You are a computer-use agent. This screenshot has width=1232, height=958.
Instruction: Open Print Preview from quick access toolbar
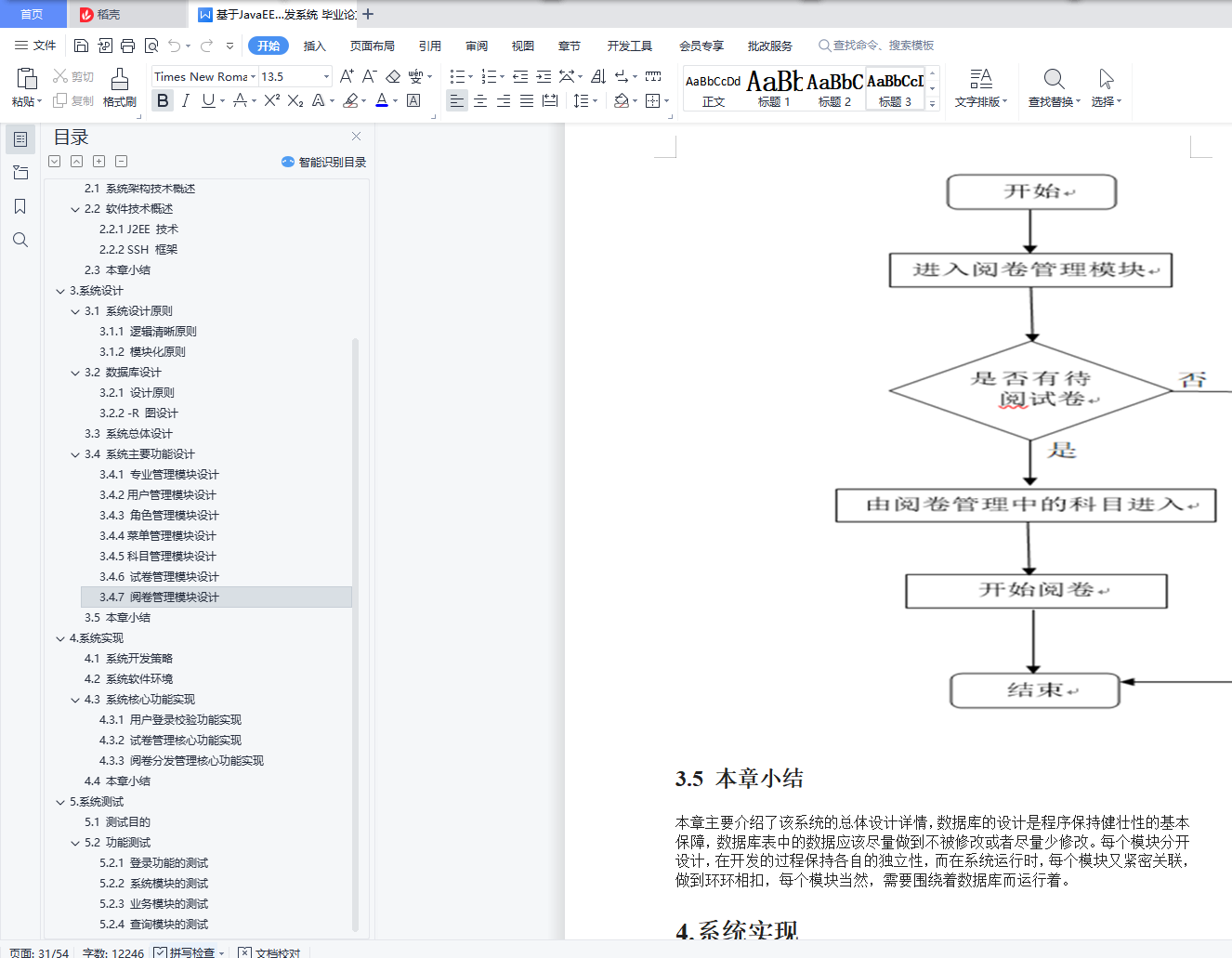tap(151, 46)
